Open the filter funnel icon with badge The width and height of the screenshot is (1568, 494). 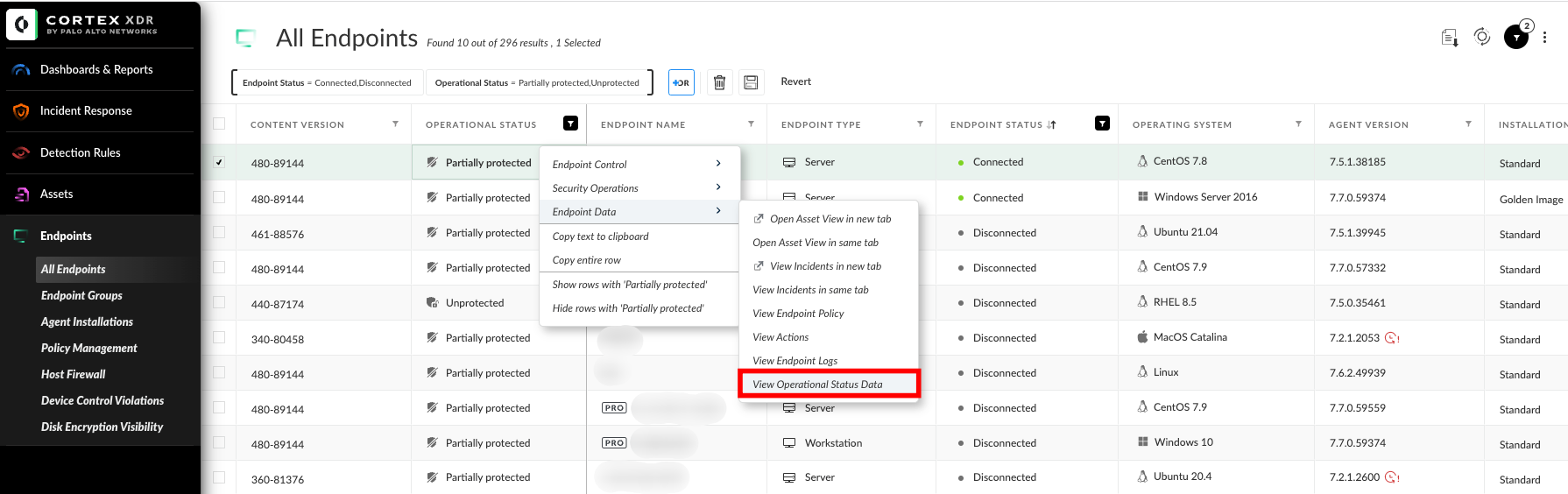(x=1515, y=38)
